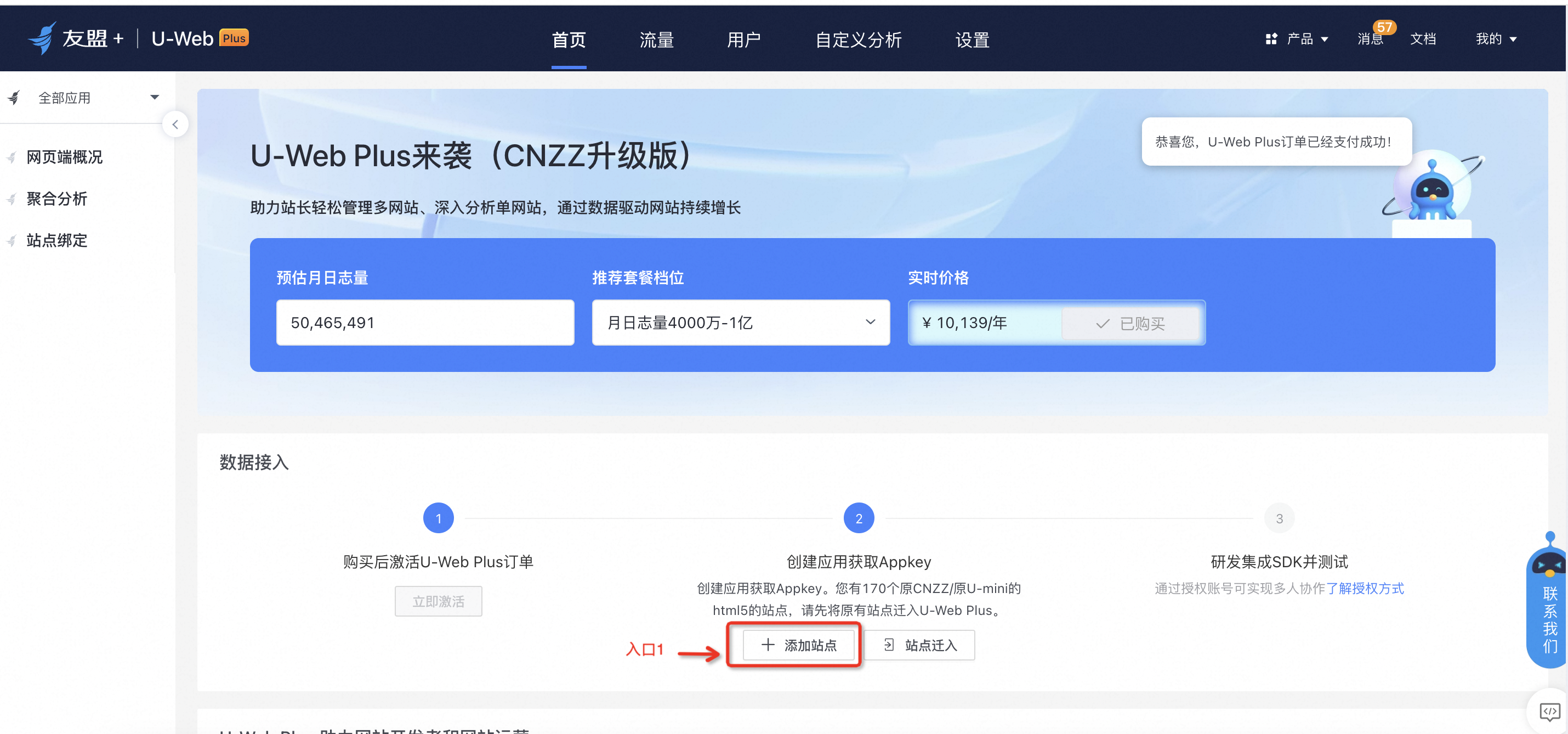Select 聚合分析 in the sidebar
The height and width of the screenshot is (734, 1568).
pyautogui.click(x=56, y=199)
